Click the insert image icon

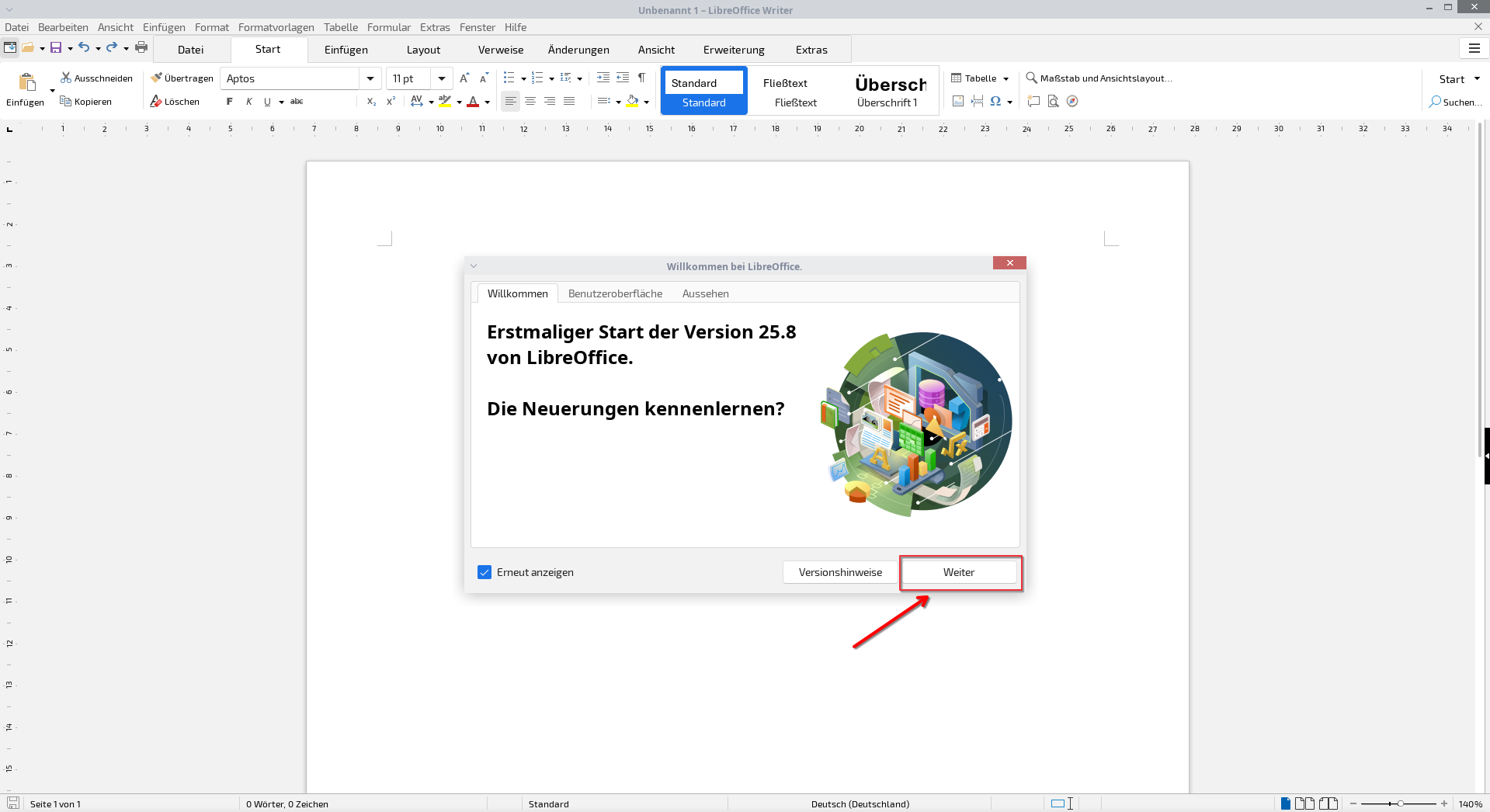coord(958,101)
